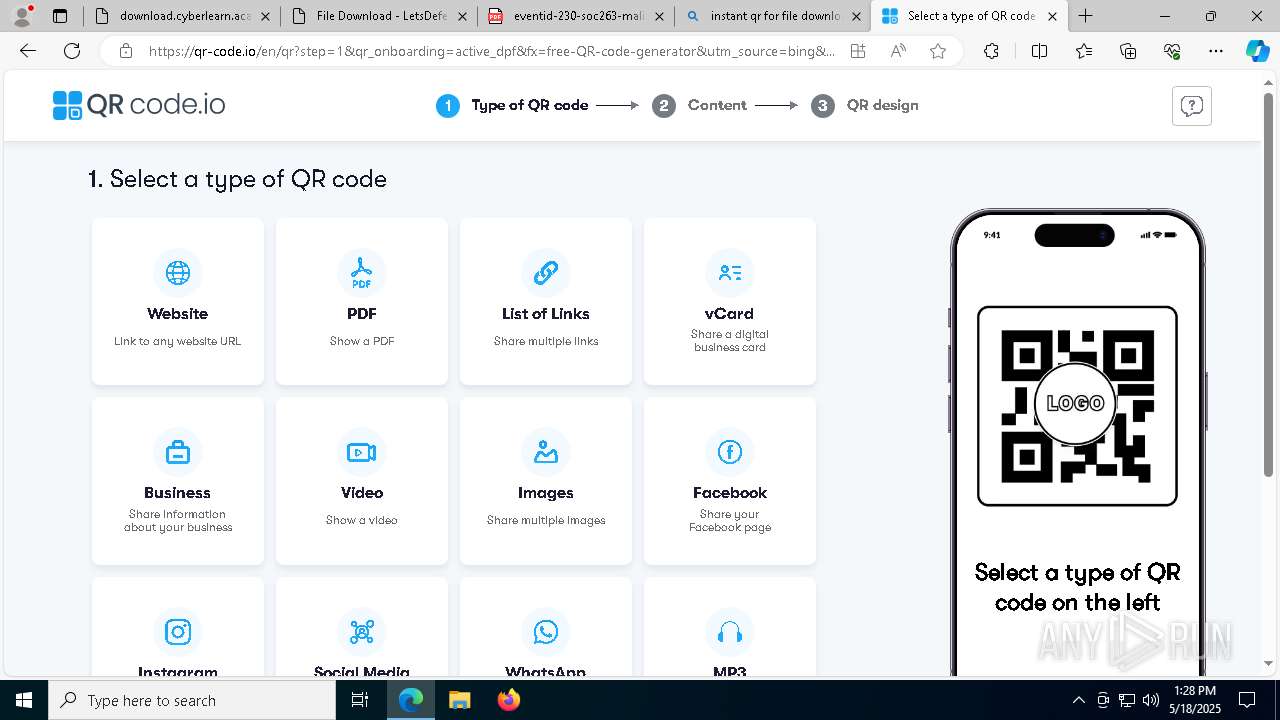Open the browser profile avatar

[22, 15]
